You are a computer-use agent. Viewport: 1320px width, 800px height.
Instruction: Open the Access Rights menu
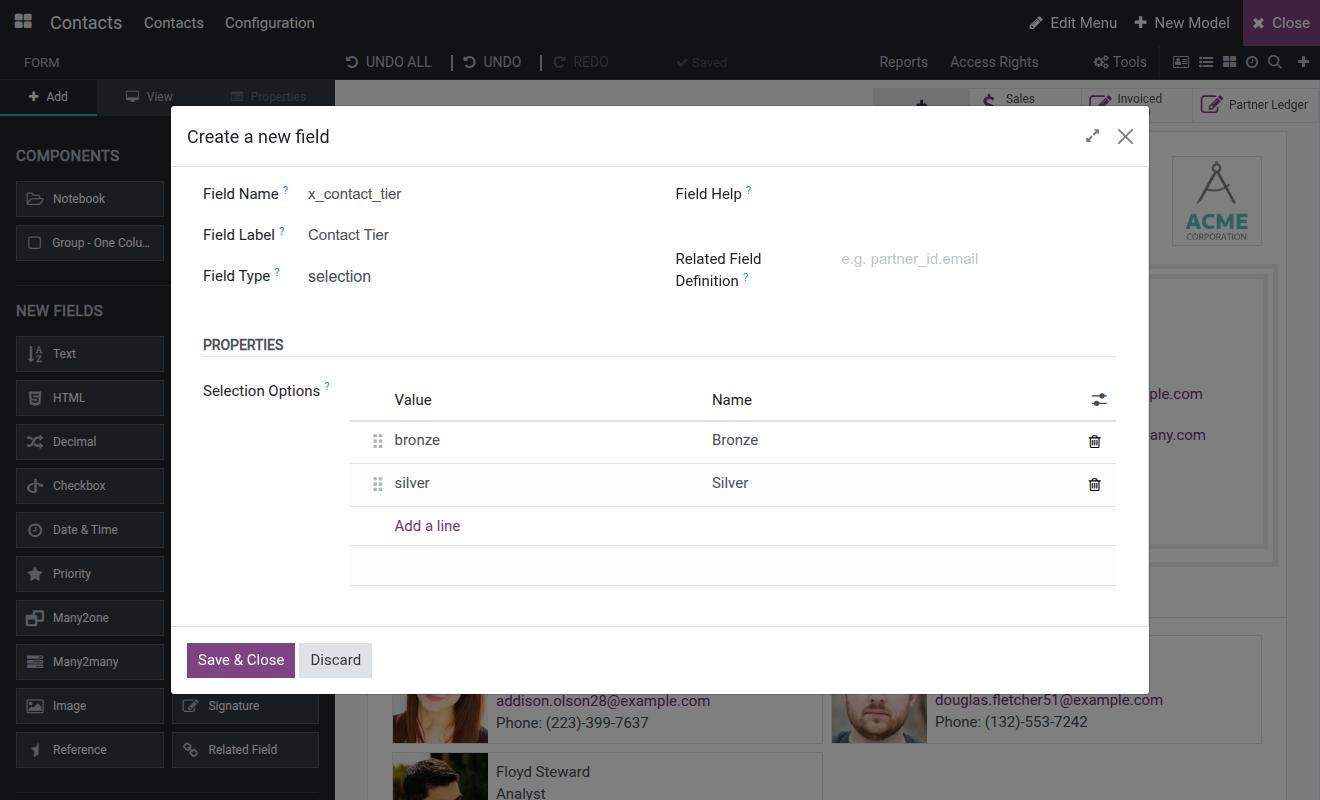pos(994,62)
